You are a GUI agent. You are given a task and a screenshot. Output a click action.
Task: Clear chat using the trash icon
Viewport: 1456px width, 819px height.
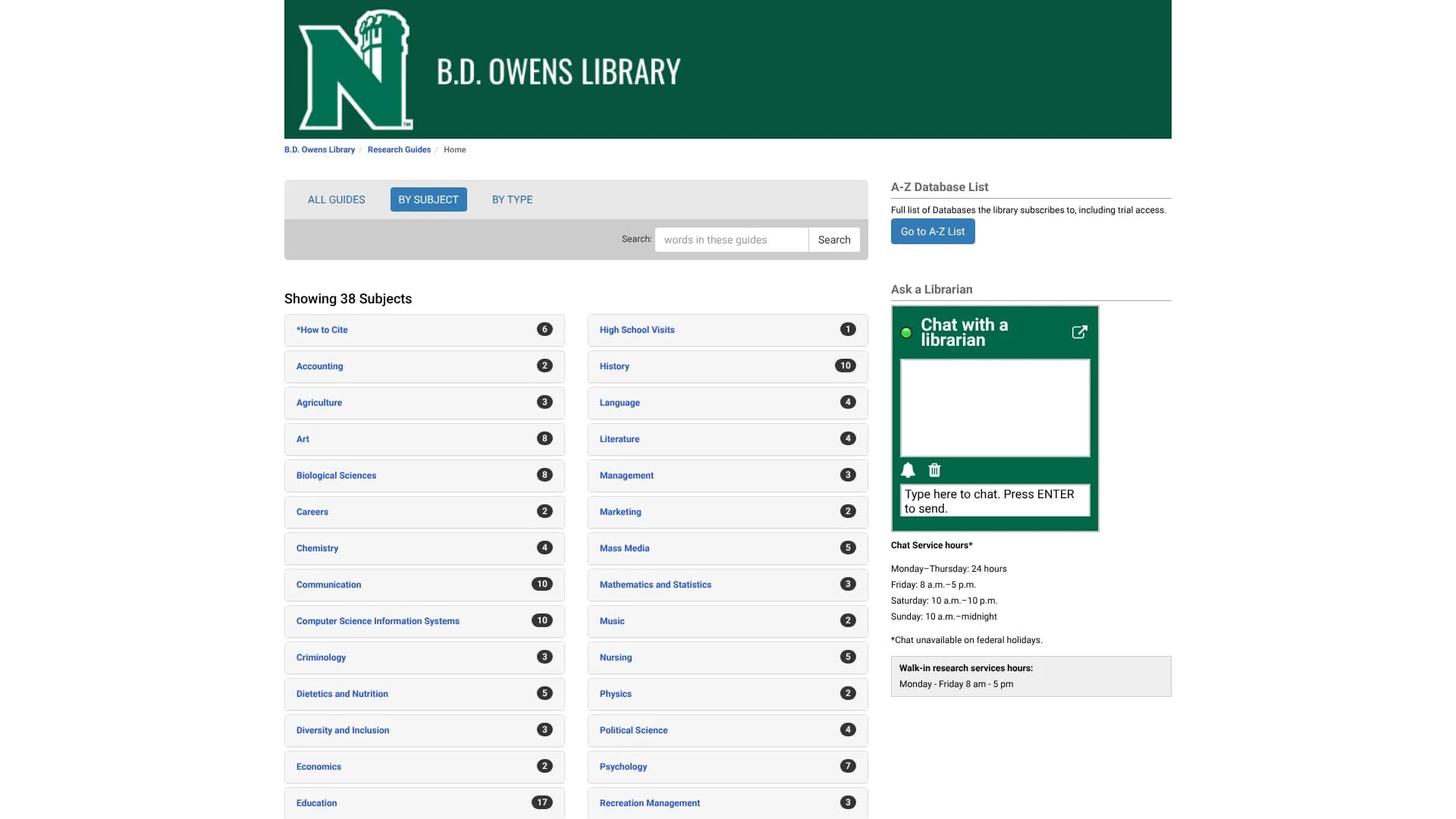click(934, 470)
